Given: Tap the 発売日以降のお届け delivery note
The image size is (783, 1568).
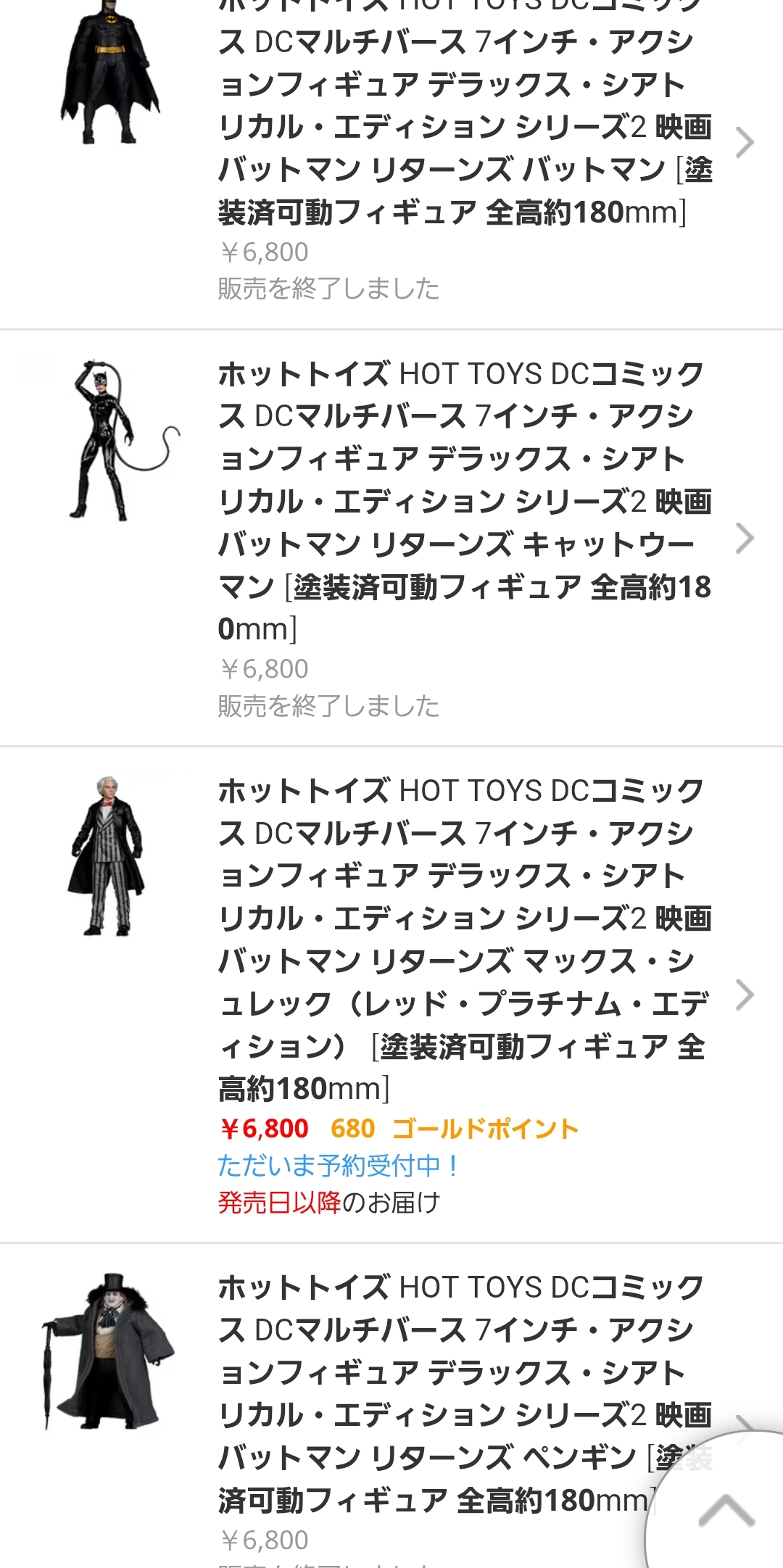Looking at the screenshot, I should coord(329,1203).
